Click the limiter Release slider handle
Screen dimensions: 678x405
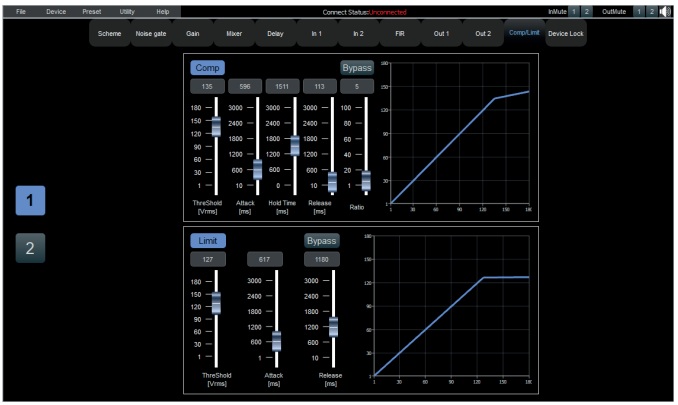333,326
